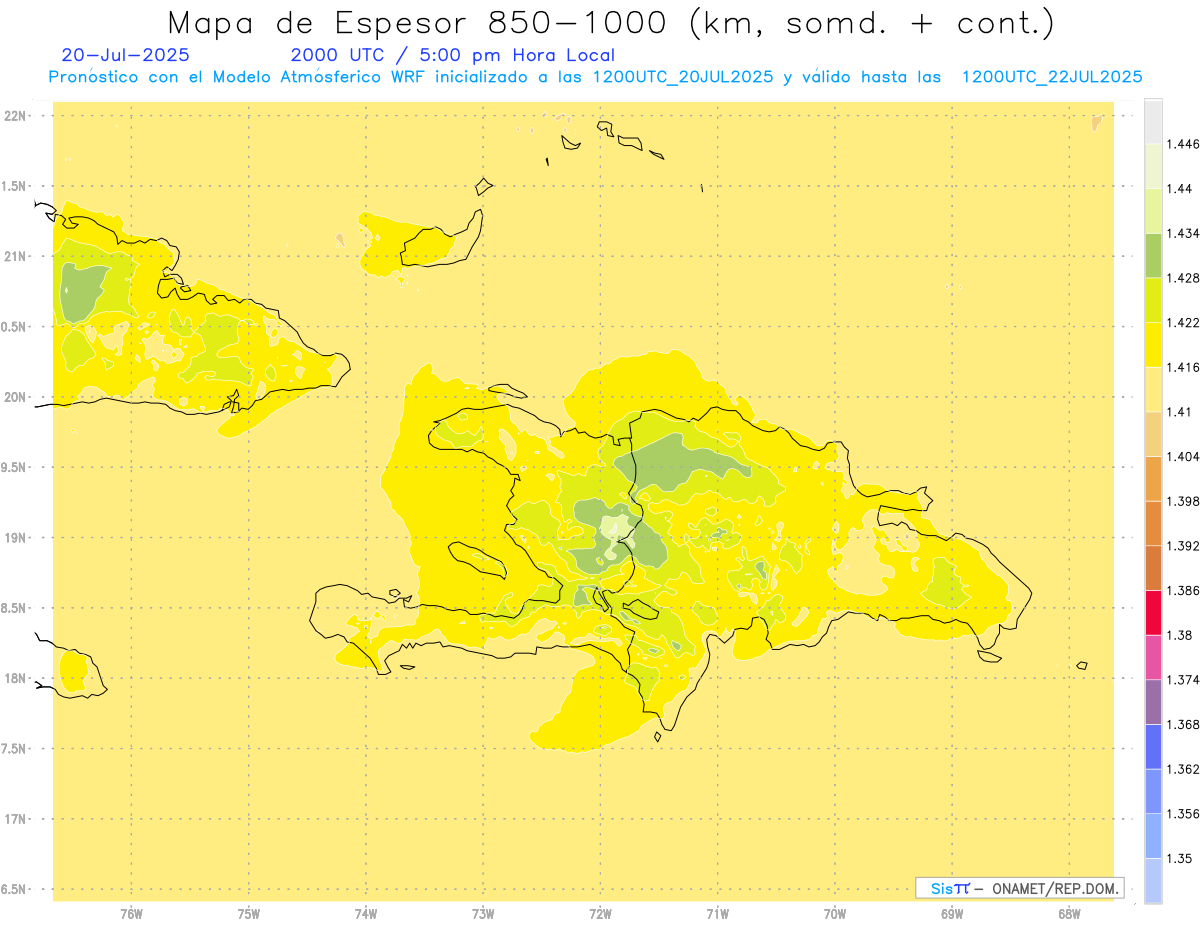The height and width of the screenshot is (927, 1200).
Task: Pick the green legend swatch below 1.434
Action: (1153, 255)
